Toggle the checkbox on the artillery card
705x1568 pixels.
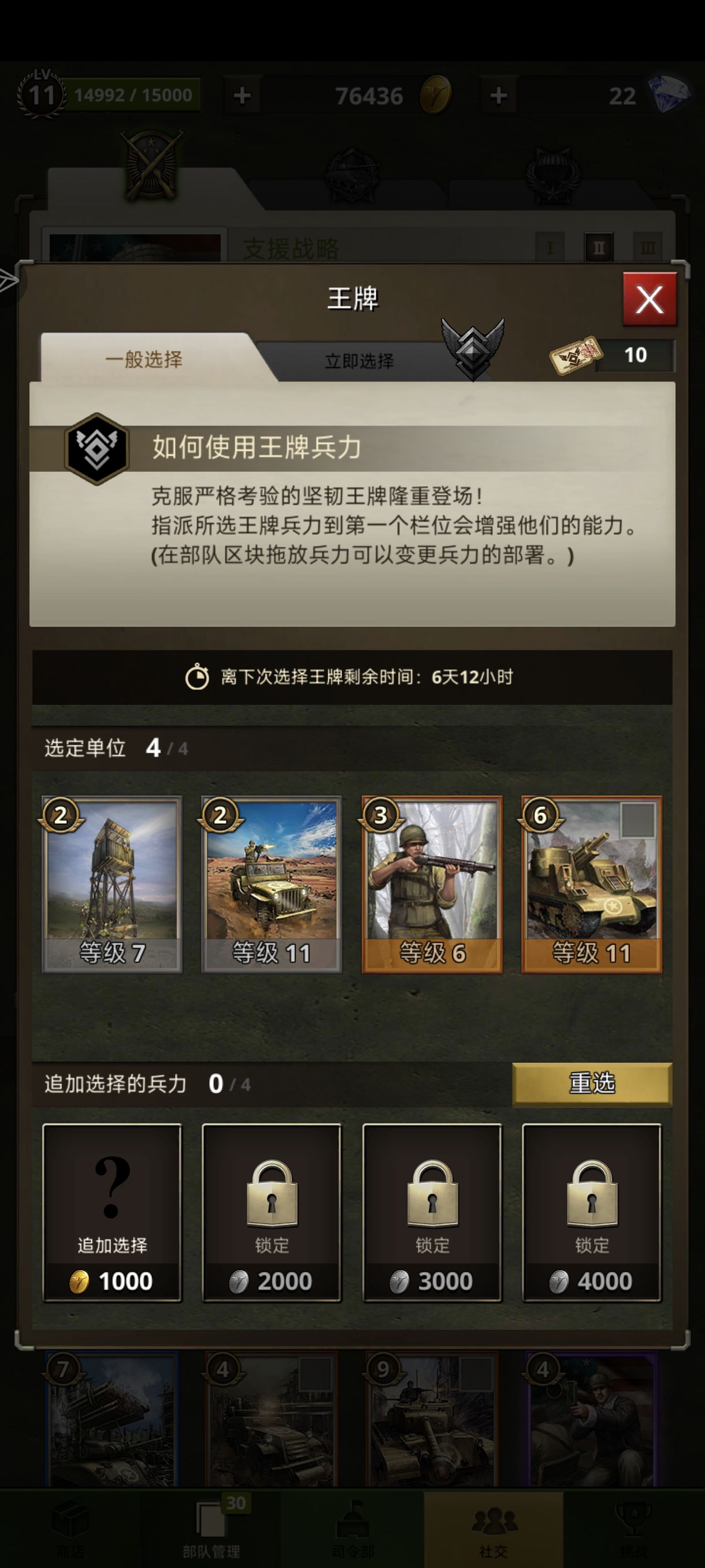click(638, 820)
